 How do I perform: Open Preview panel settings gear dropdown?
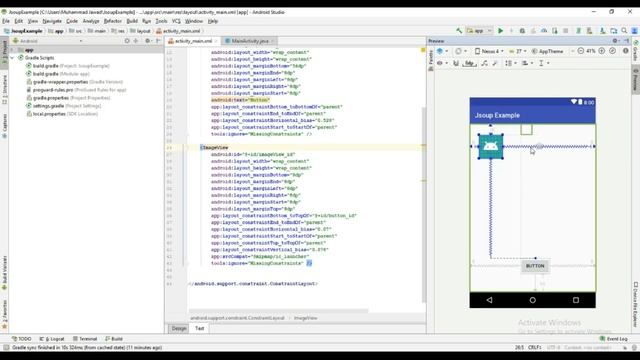click(616, 41)
